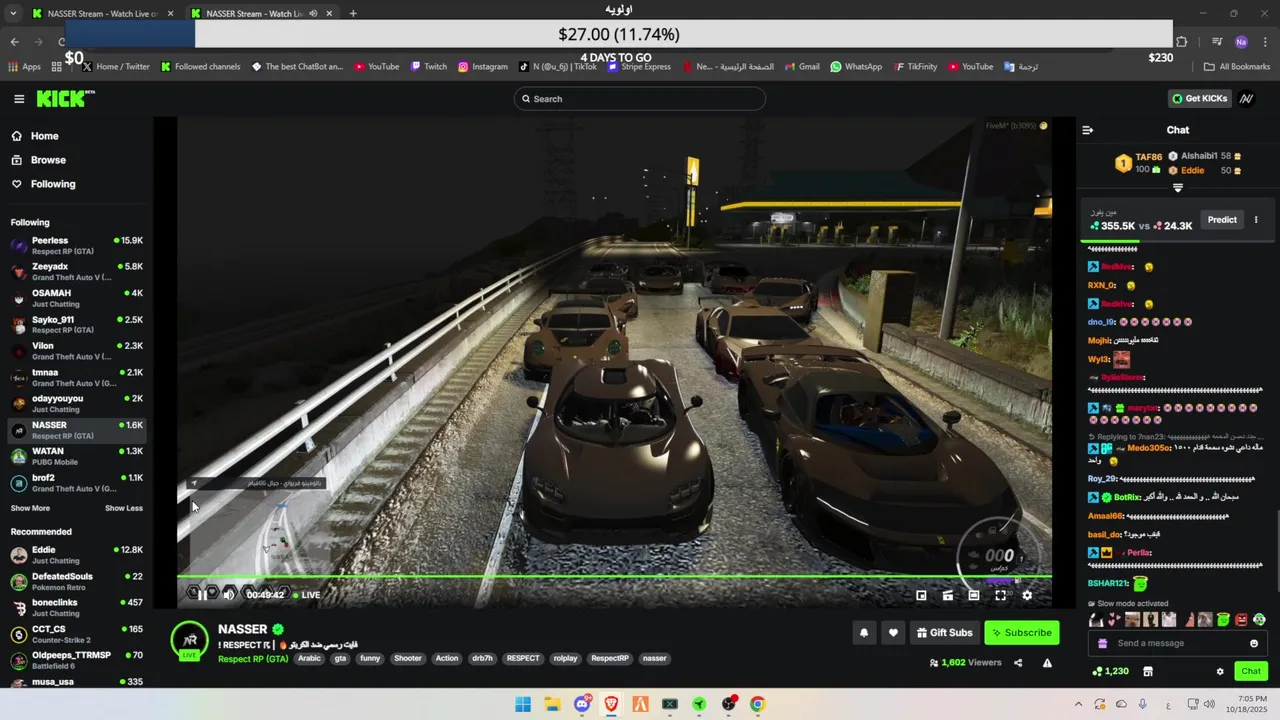The width and height of the screenshot is (1280, 720).
Task: Click Show More under Following
Action: [x=30, y=508]
